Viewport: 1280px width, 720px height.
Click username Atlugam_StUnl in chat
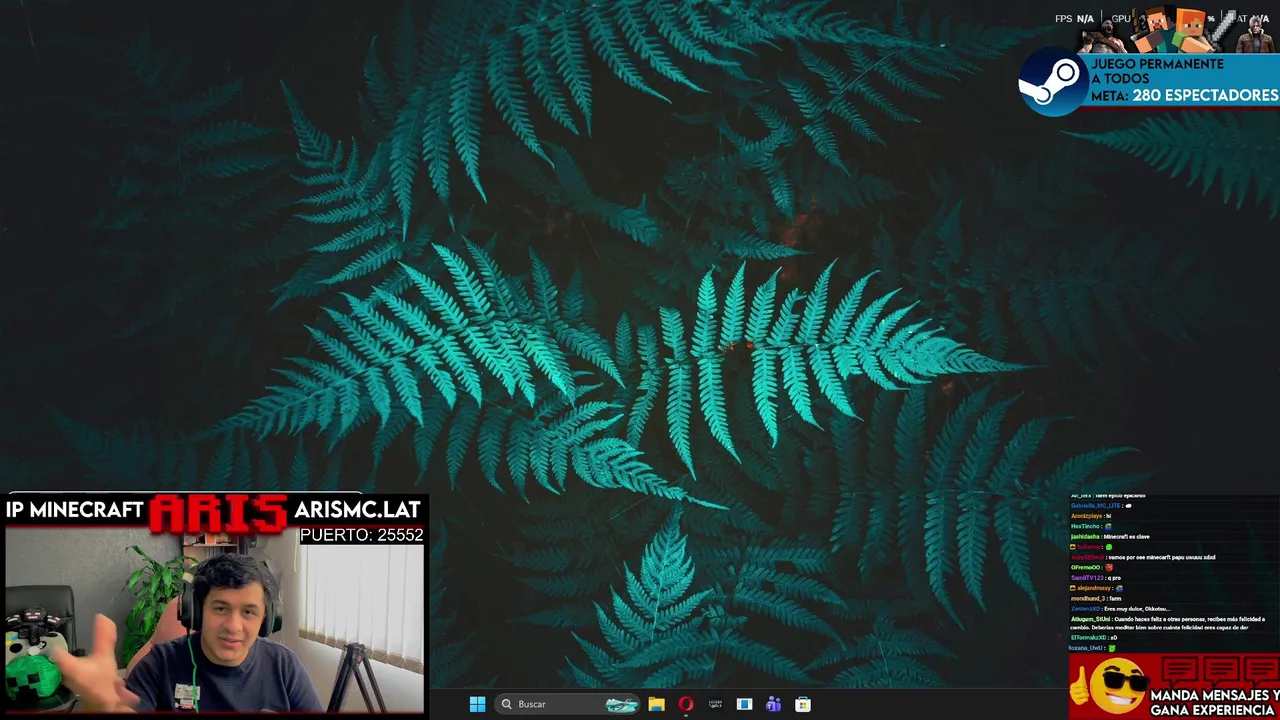tap(1090, 619)
